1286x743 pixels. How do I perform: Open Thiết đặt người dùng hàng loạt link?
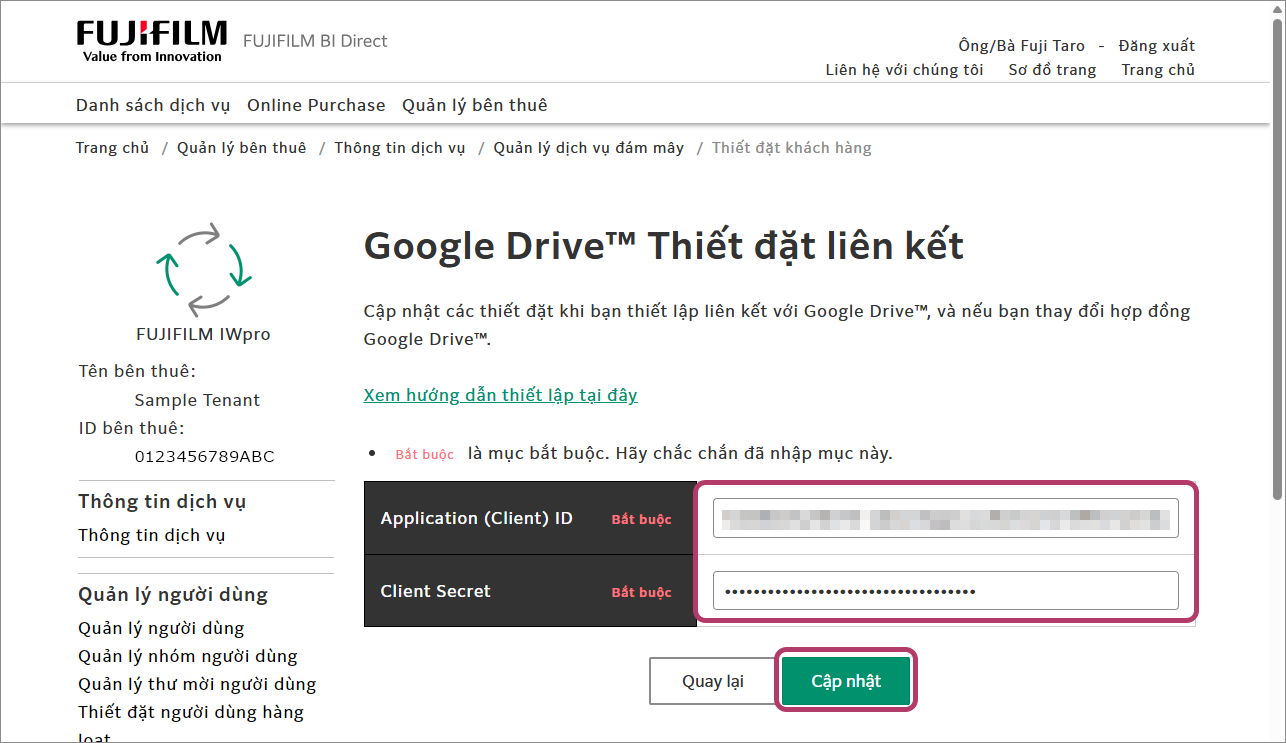(x=191, y=723)
